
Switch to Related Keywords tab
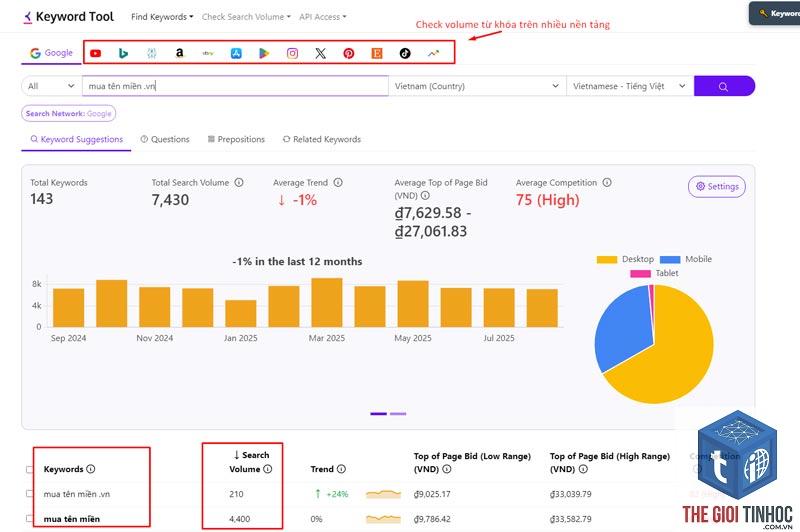322,139
